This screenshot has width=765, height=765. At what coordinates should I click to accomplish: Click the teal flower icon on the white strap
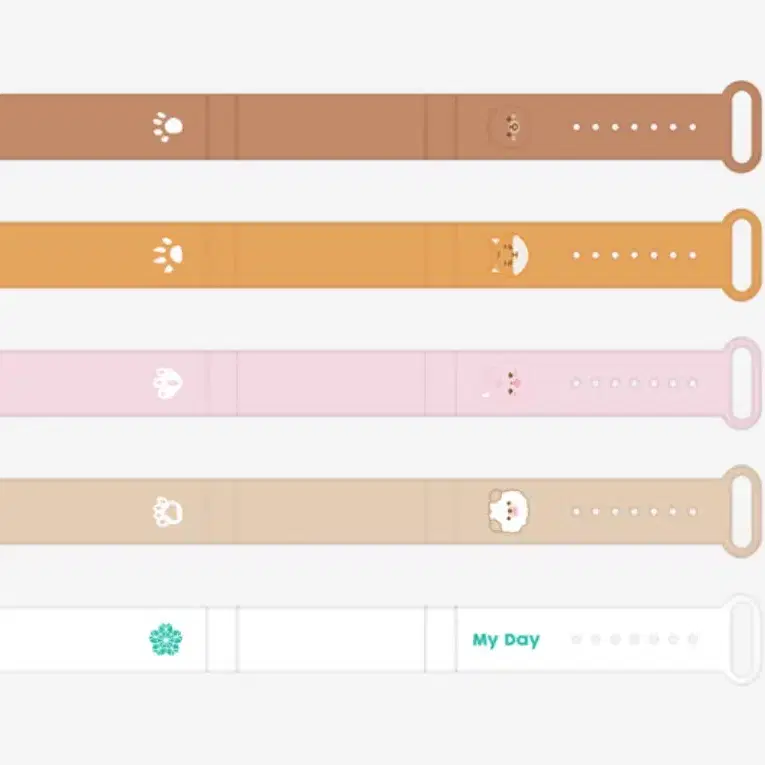(x=166, y=639)
